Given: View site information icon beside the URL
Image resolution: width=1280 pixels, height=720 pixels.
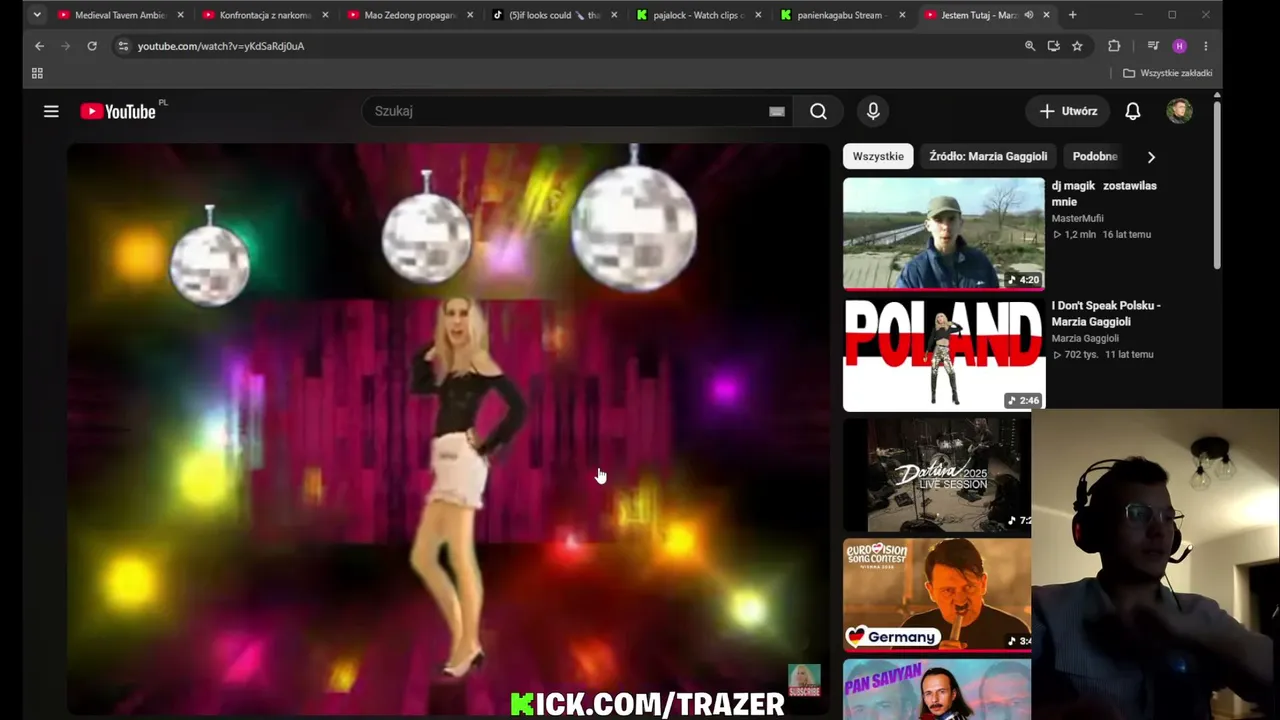Looking at the screenshot, I should [122, 46].
